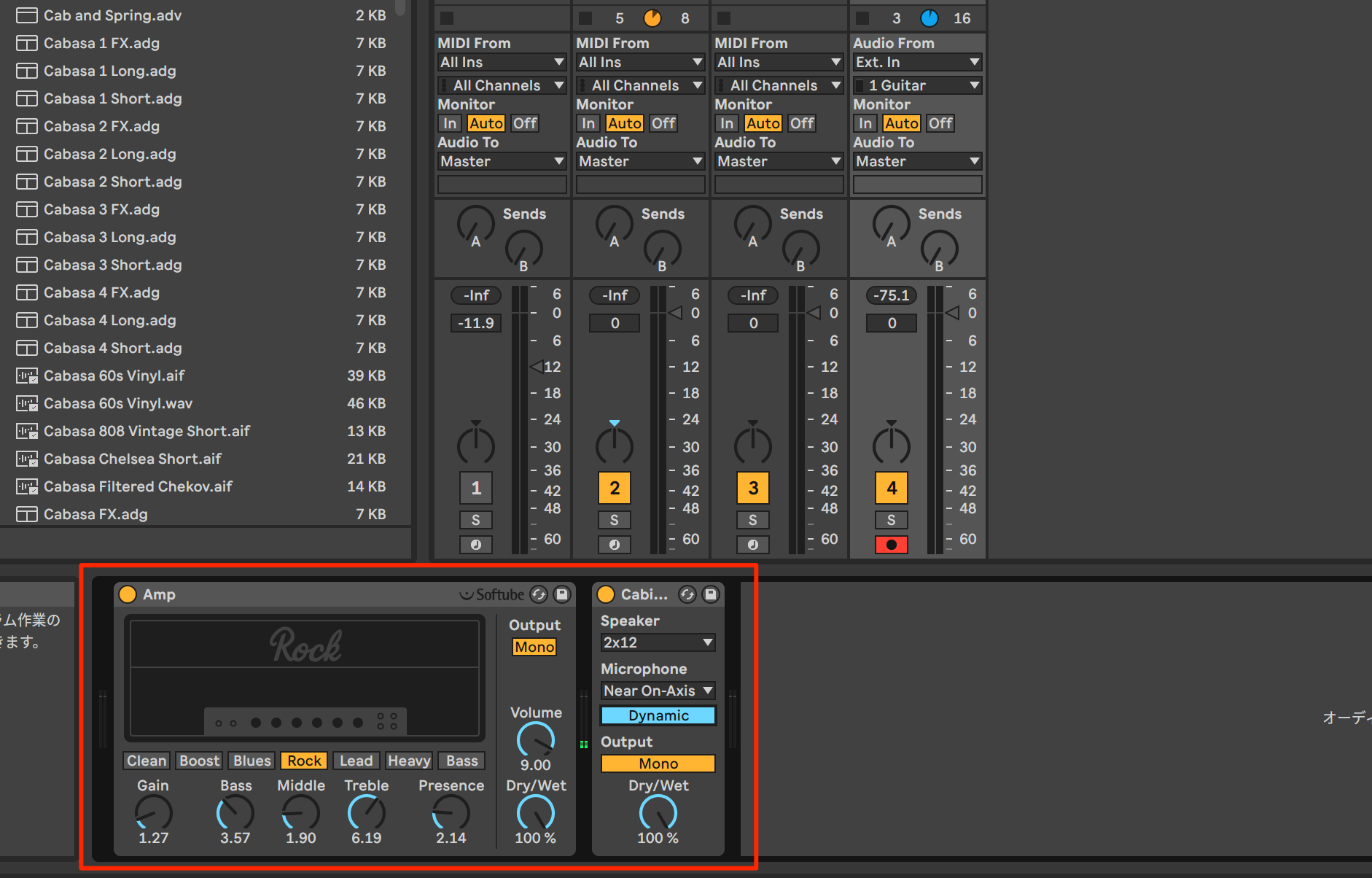Open Amp hot-swap preset button
Viewport: 1372px width, 878px height.
pos(539,594)
